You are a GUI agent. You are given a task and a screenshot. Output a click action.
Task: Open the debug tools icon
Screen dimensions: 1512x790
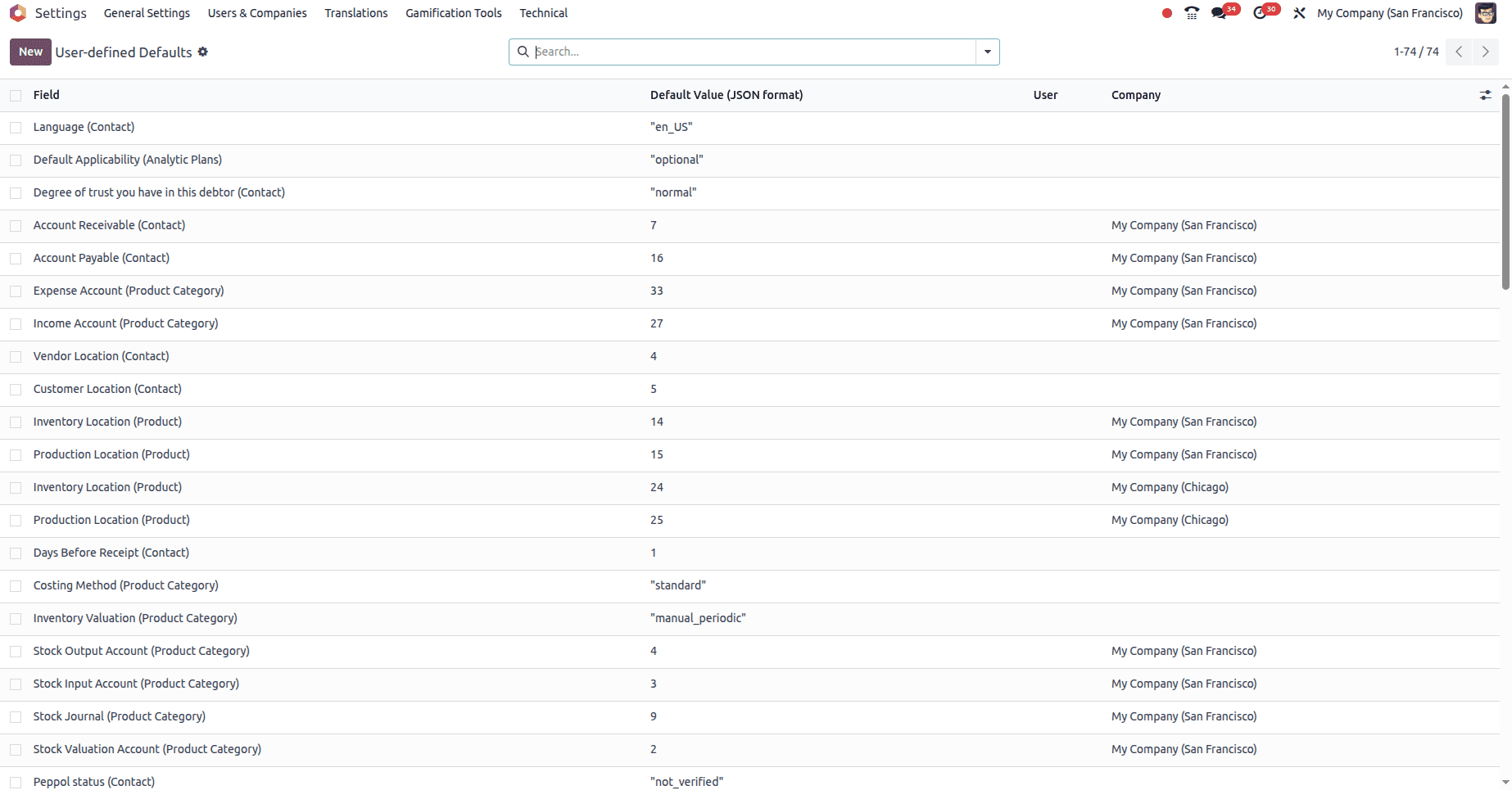point(1299,13)
